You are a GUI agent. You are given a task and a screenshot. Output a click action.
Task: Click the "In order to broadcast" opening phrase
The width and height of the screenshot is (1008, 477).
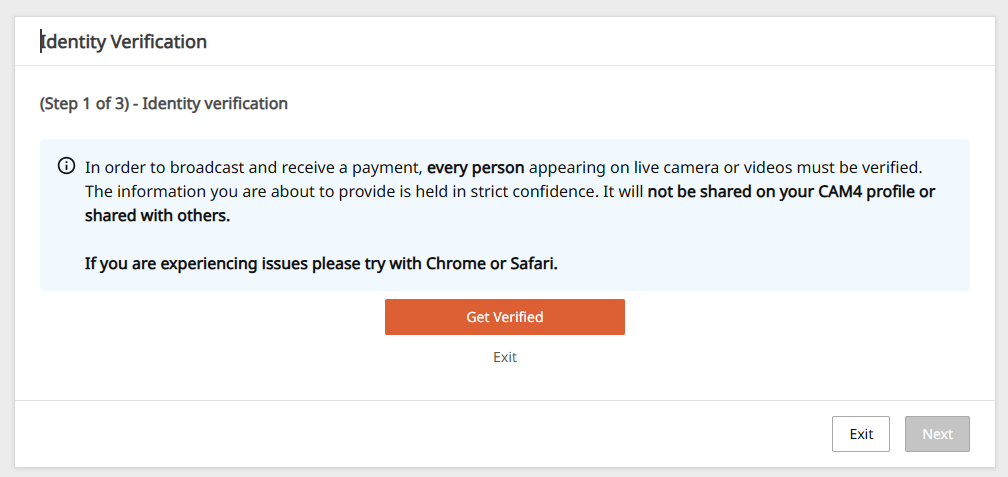(x=165, y=166)
